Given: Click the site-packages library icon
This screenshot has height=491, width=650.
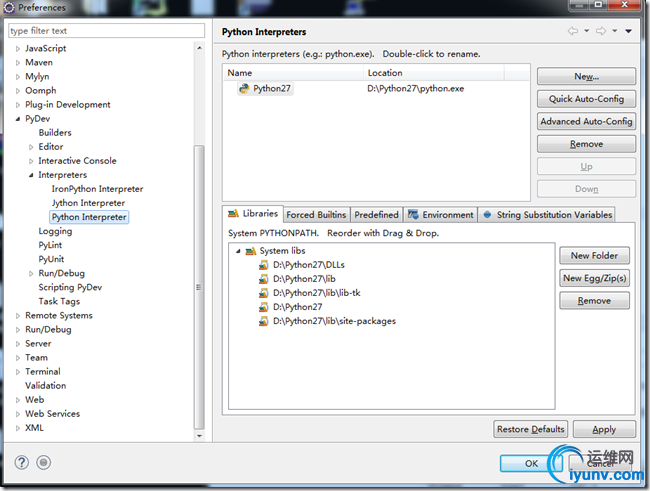Looking at the screenshot, I should click(263, 321).
